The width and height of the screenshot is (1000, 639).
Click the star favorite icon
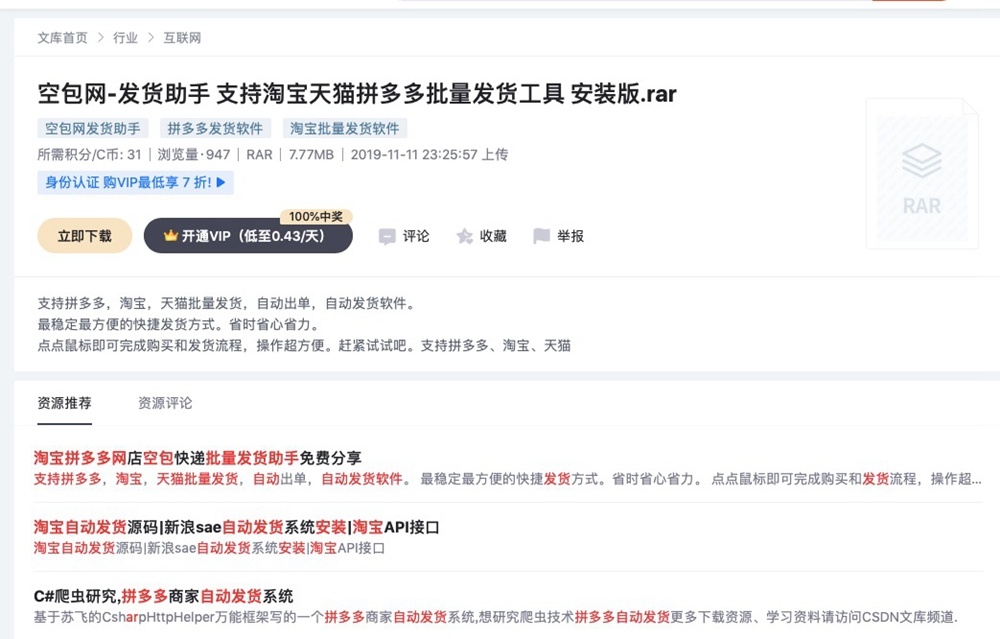pyautogui.click(x=464, y=237)
